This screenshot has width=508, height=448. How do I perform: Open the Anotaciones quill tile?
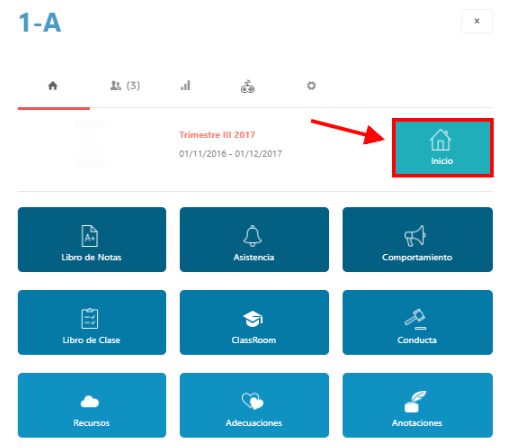tap(417, 405)
